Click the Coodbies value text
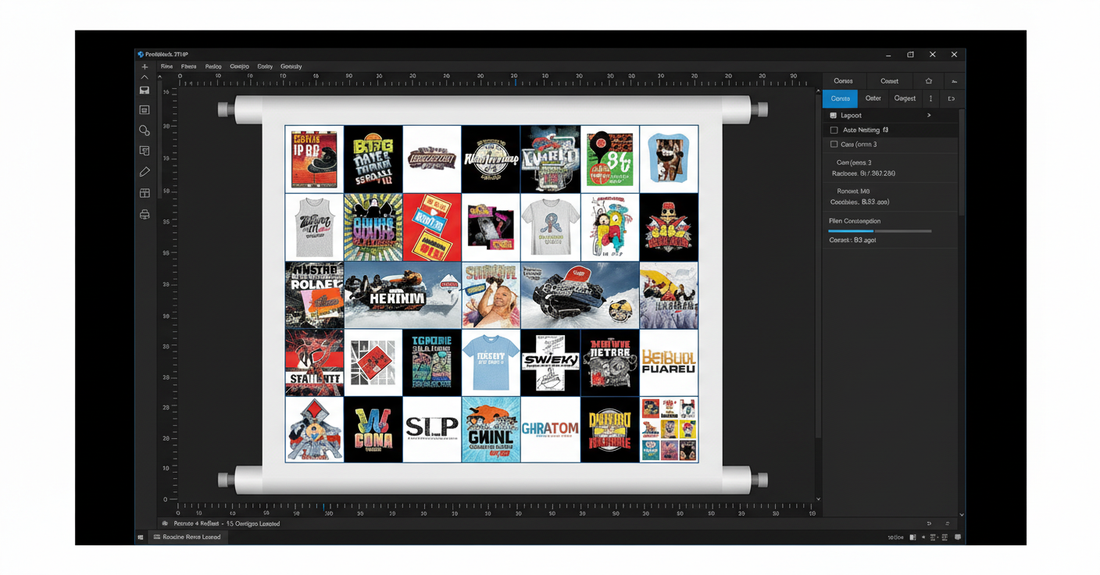This screenshot has height=575, width=1100. tap(859, 202)
